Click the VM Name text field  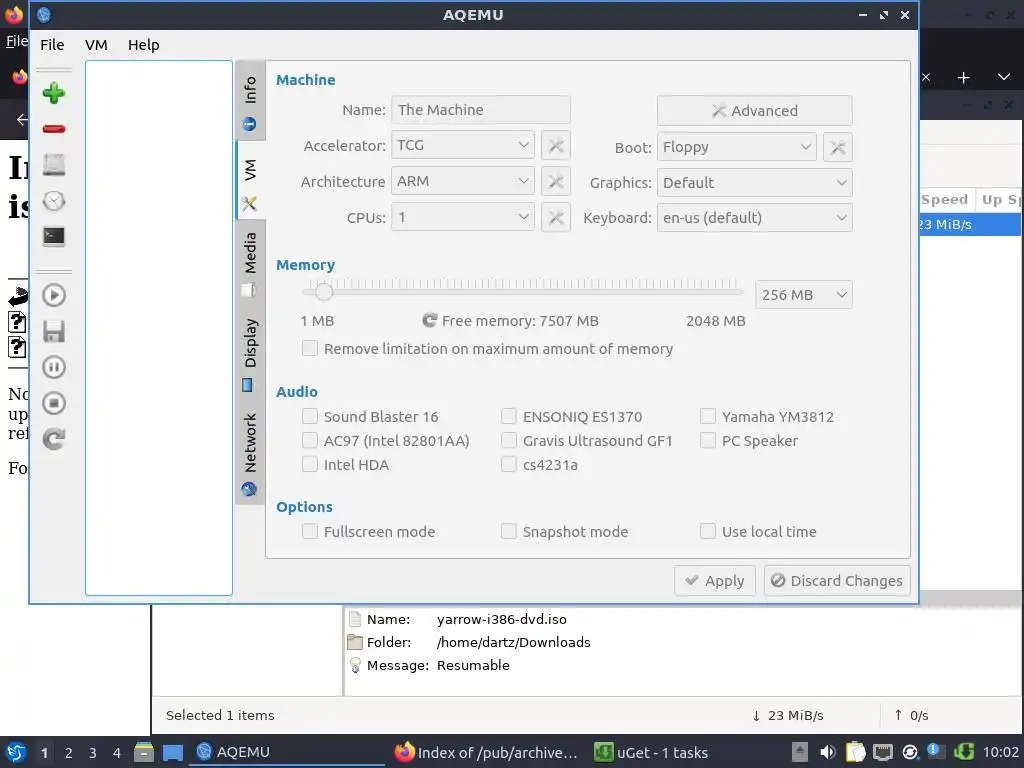click(x=481, y=110)
